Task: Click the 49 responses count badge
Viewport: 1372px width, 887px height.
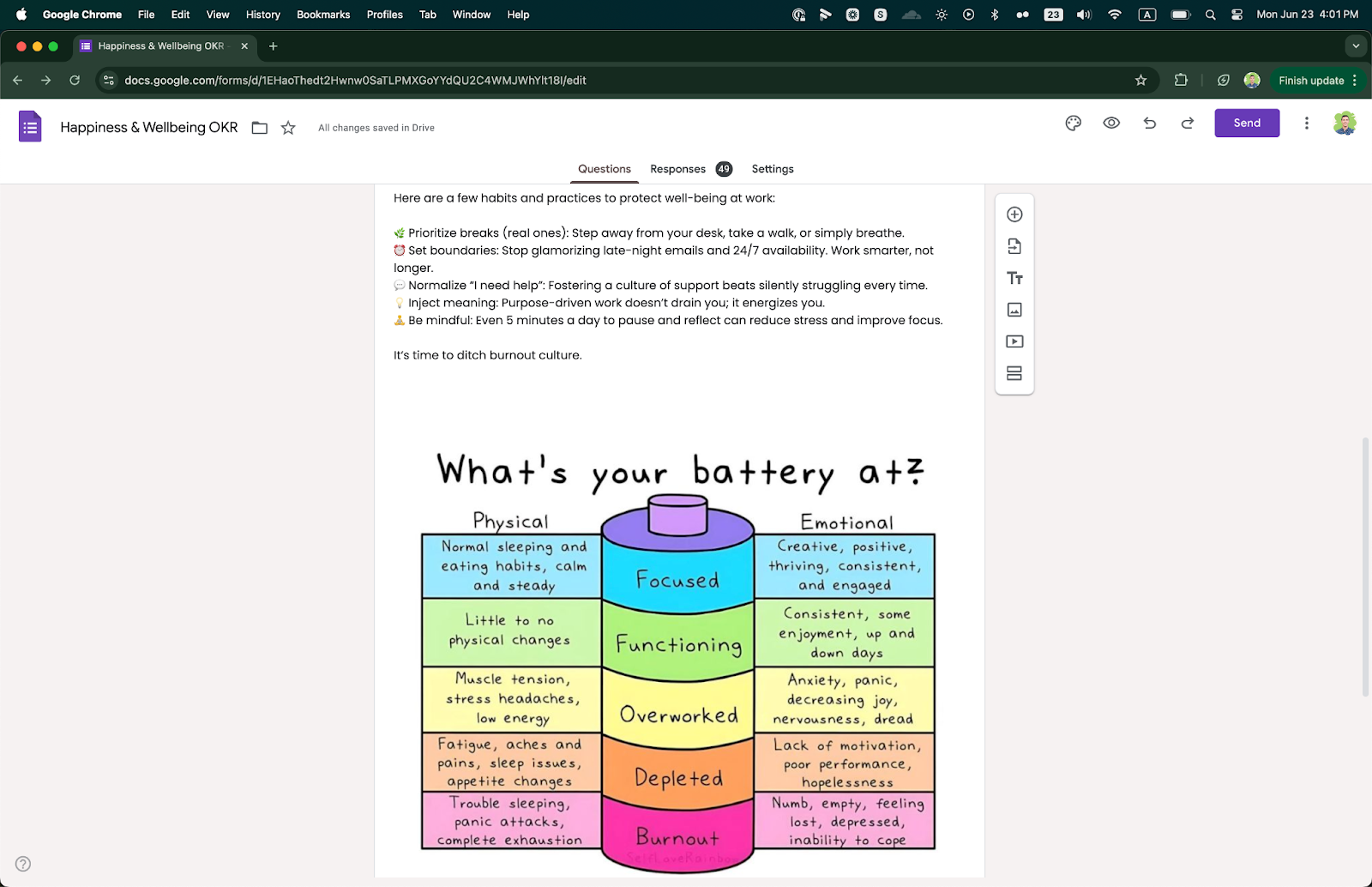Action: pos(724,169)
